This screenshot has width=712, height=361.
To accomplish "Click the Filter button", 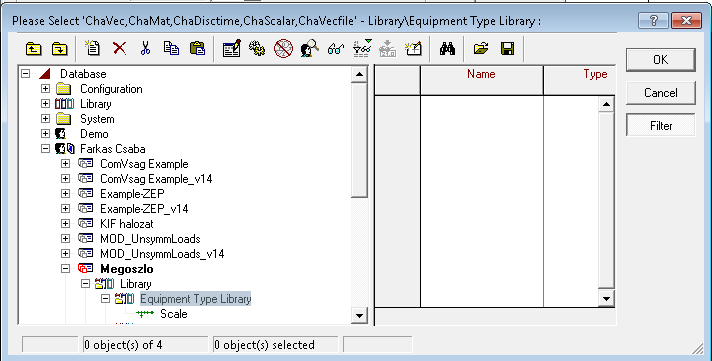I will [661, 125].
